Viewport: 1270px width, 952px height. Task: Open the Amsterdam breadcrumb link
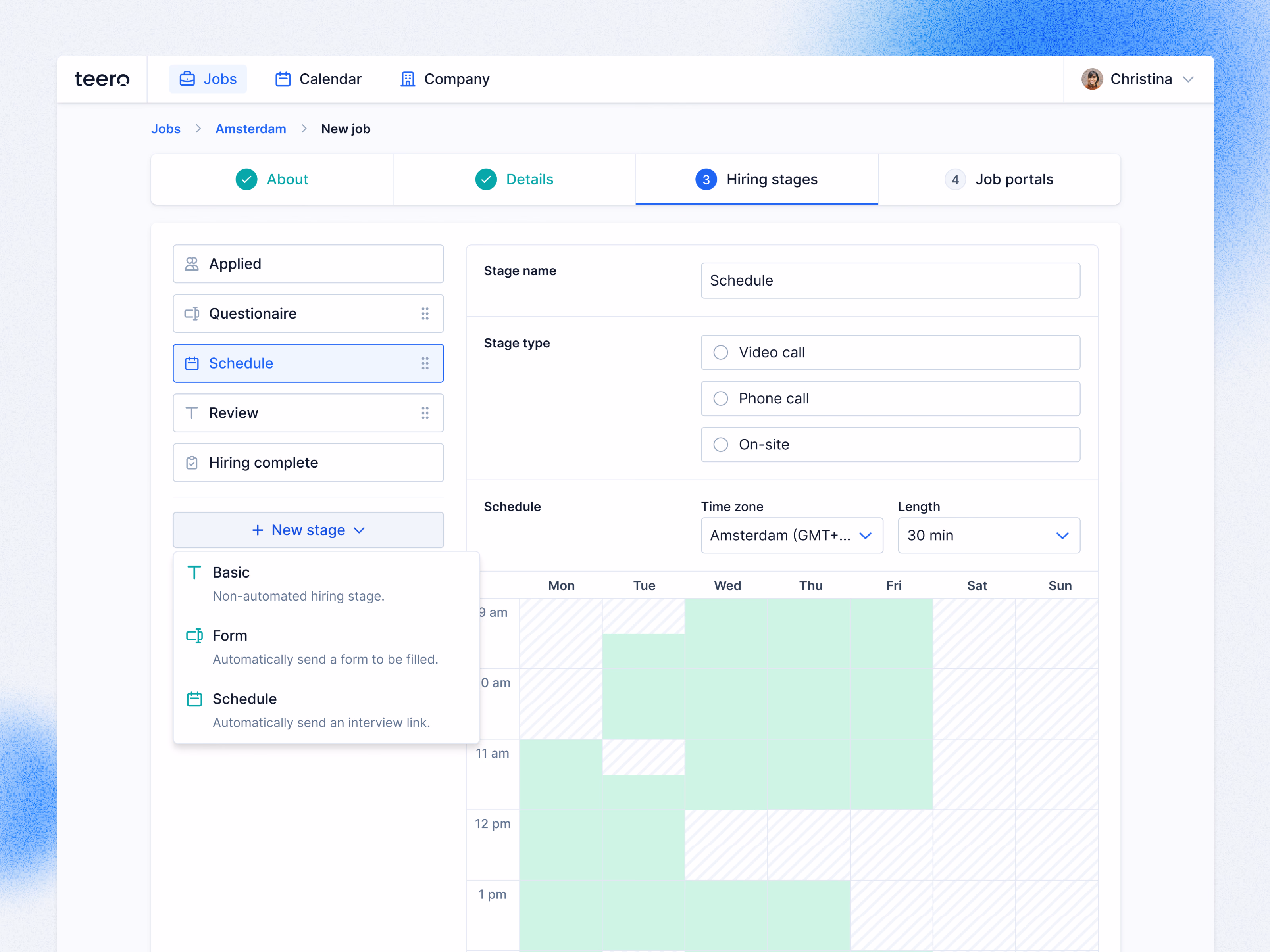[251, 129]
